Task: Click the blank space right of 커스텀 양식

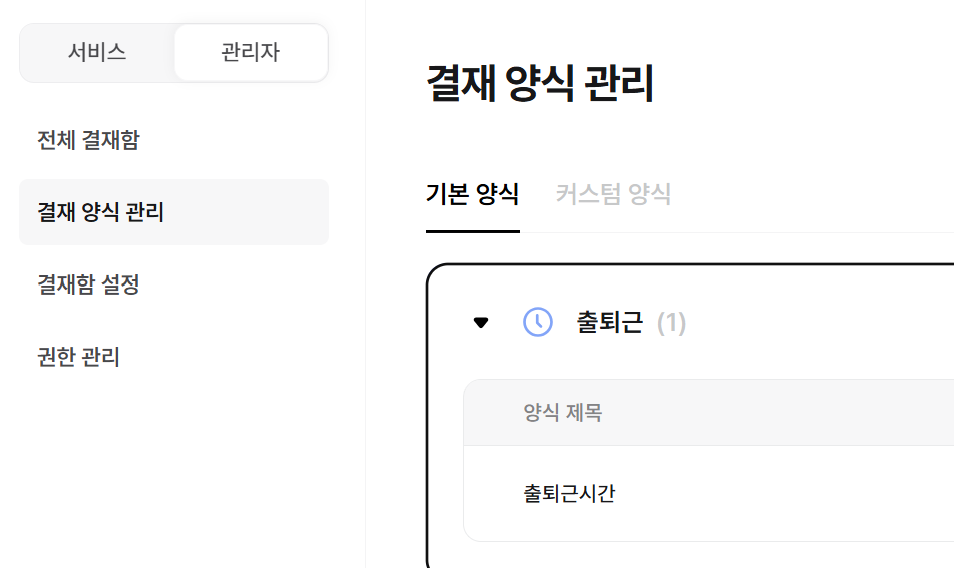Action: (813, 195)
